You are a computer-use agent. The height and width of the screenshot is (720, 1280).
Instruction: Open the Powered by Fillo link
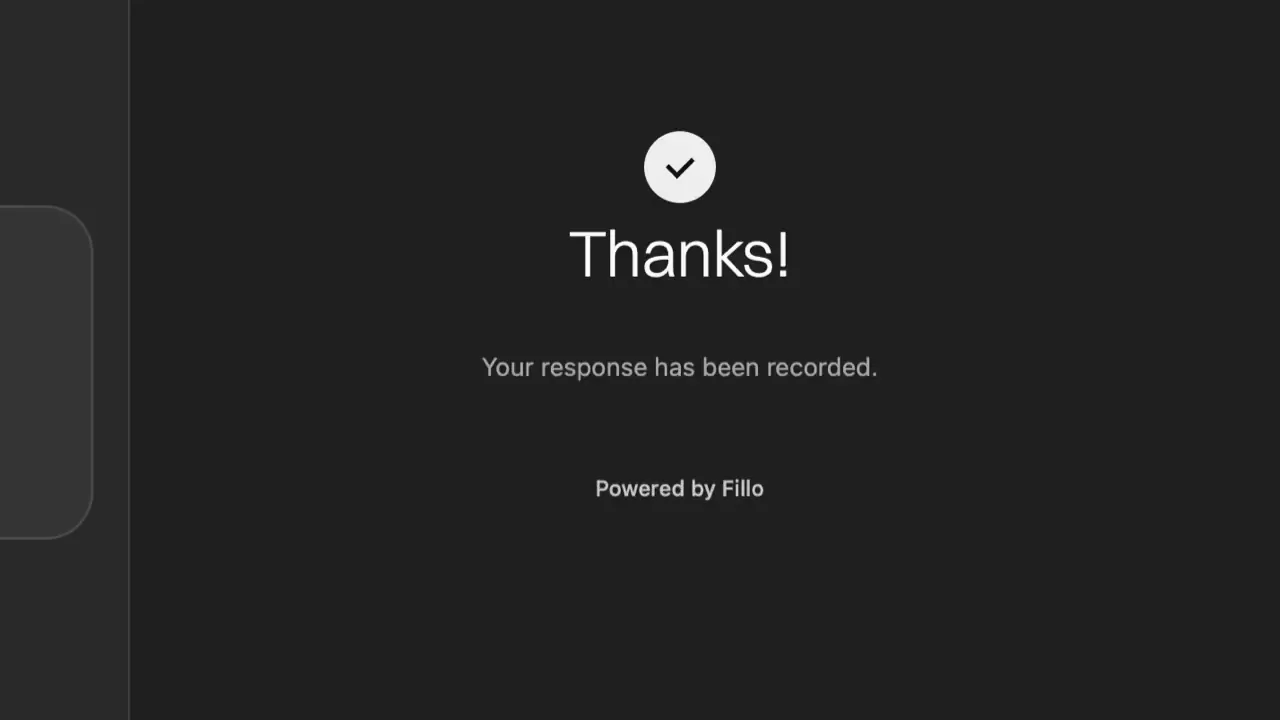click(679, 488)
